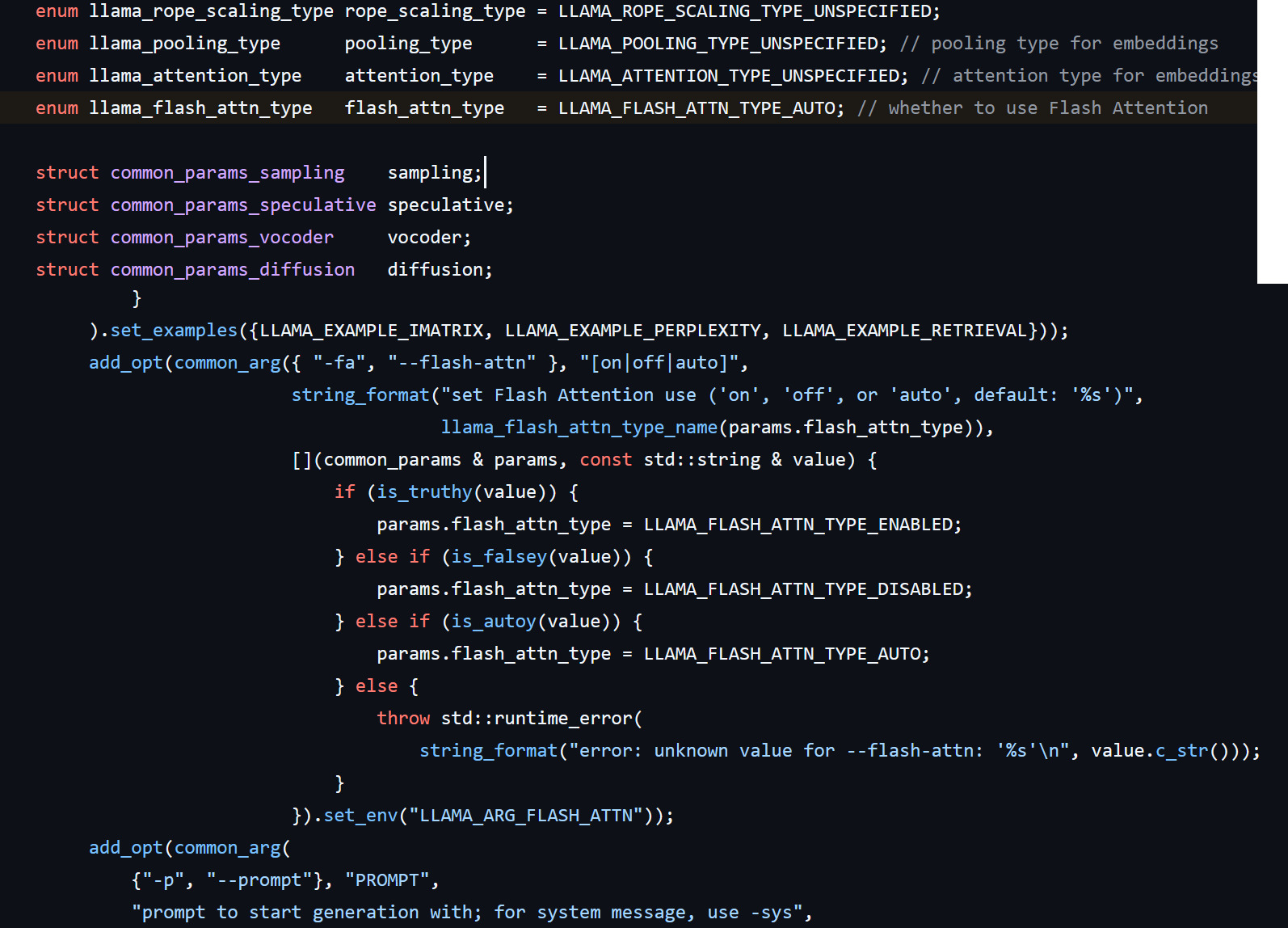Select LLAMA_EXAMPLE_PERPLEXITY in the examples list
The height and width of the screenshot is (928, 1288).
coord(633,331)
